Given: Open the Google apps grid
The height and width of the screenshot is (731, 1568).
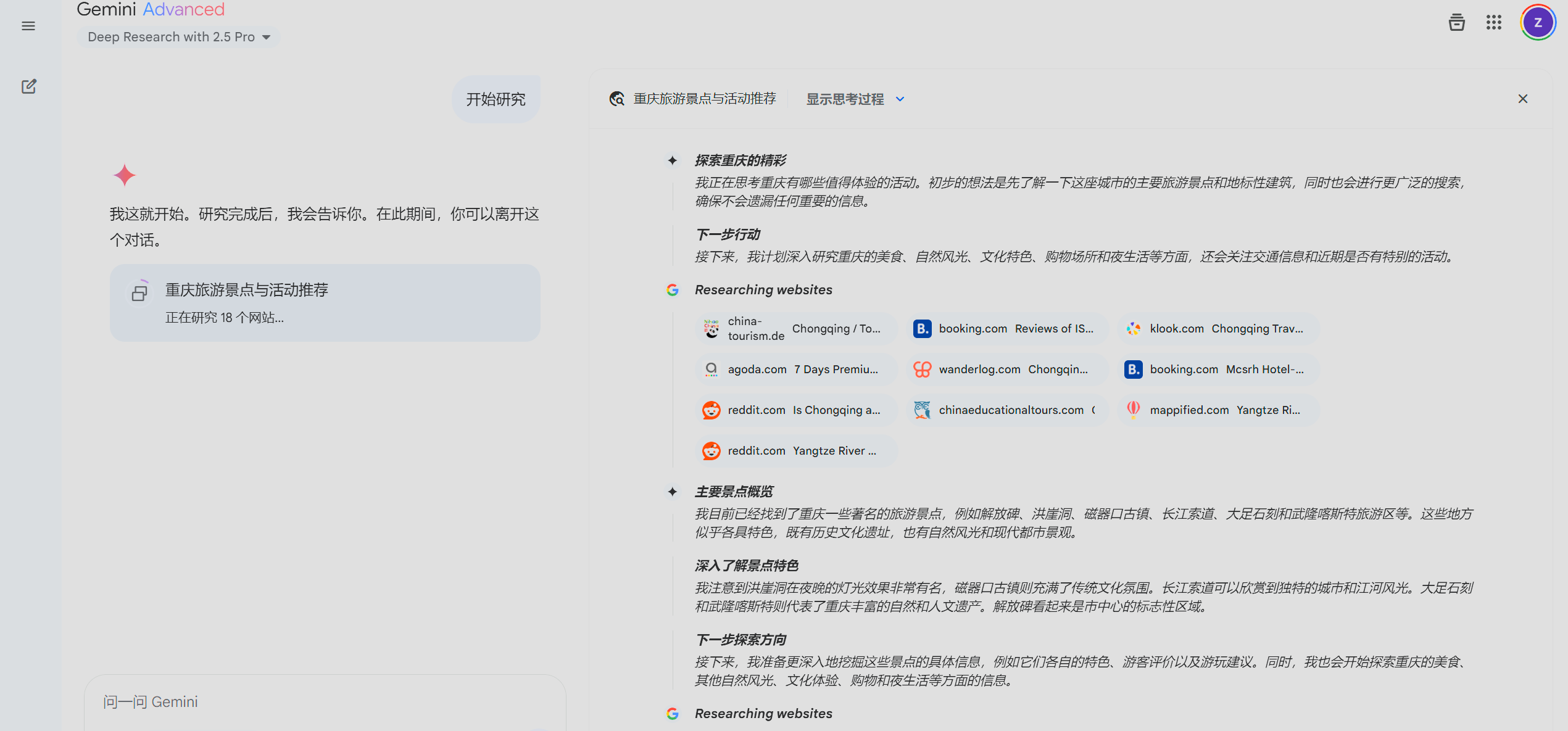Looking at the screenshot, I should (1494, 23).
